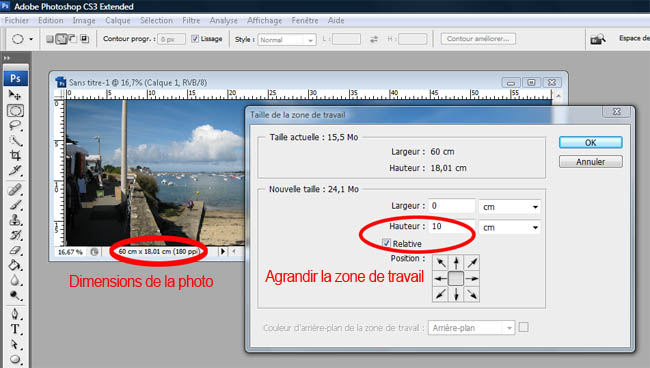The image size is (650, 368).
Task: Open the Sélection menu
Action: point(156,20)
